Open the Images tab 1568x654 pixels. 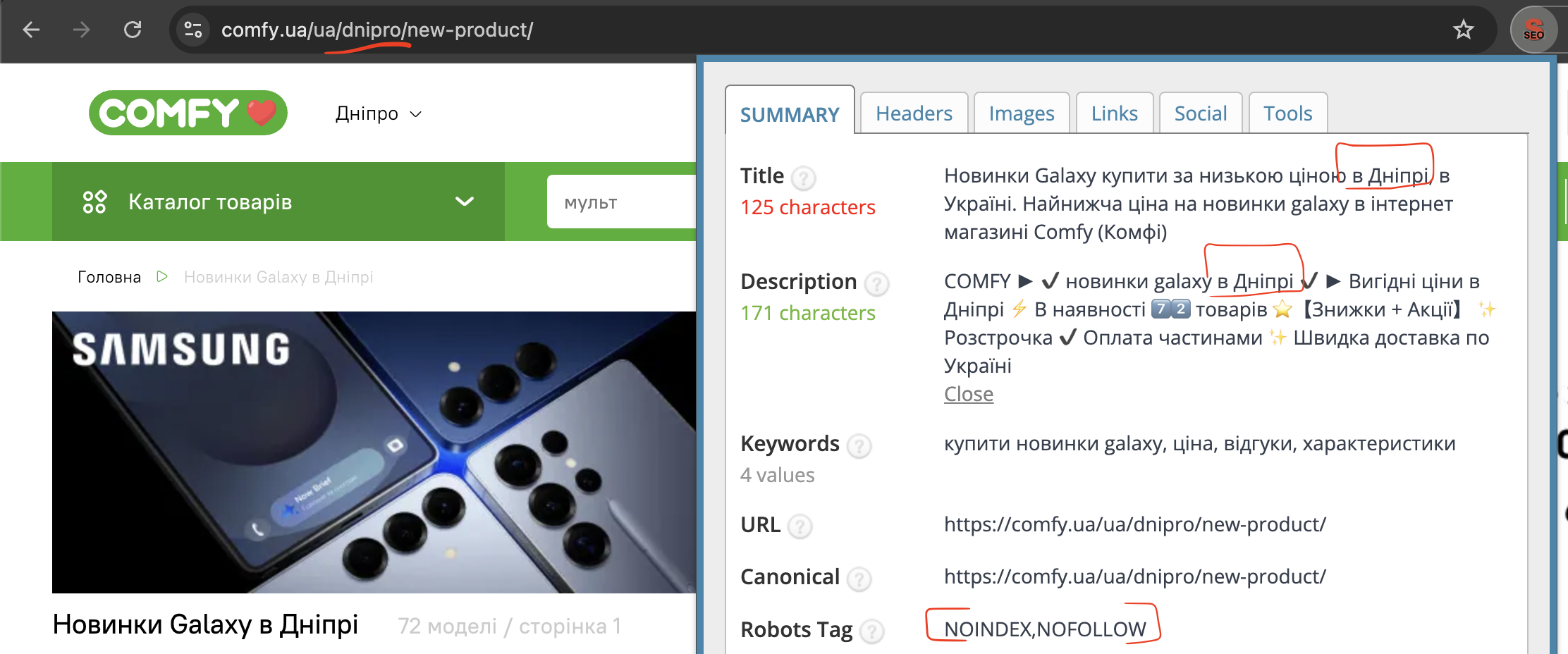(1022, 113)
